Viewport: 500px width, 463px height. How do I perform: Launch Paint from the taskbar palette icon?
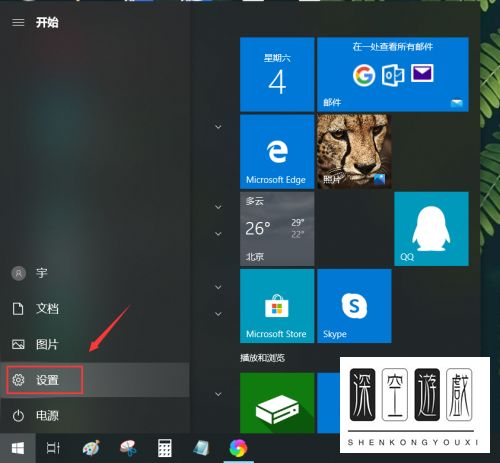click(x=91, y=448)
